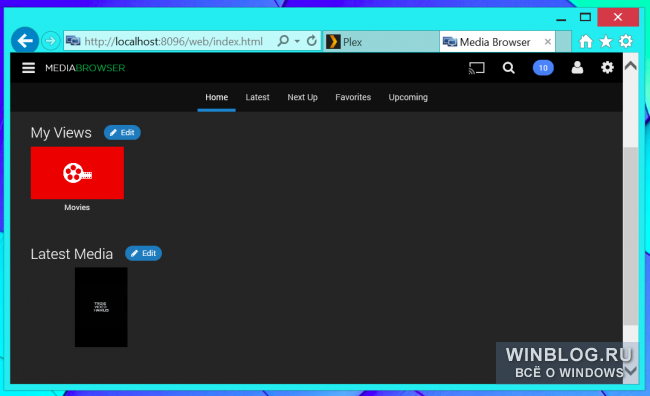Image resolution: width=650 pixels, height=396 pixels.
Task: Click Edit next to My Views
Action: pos(122,133)
